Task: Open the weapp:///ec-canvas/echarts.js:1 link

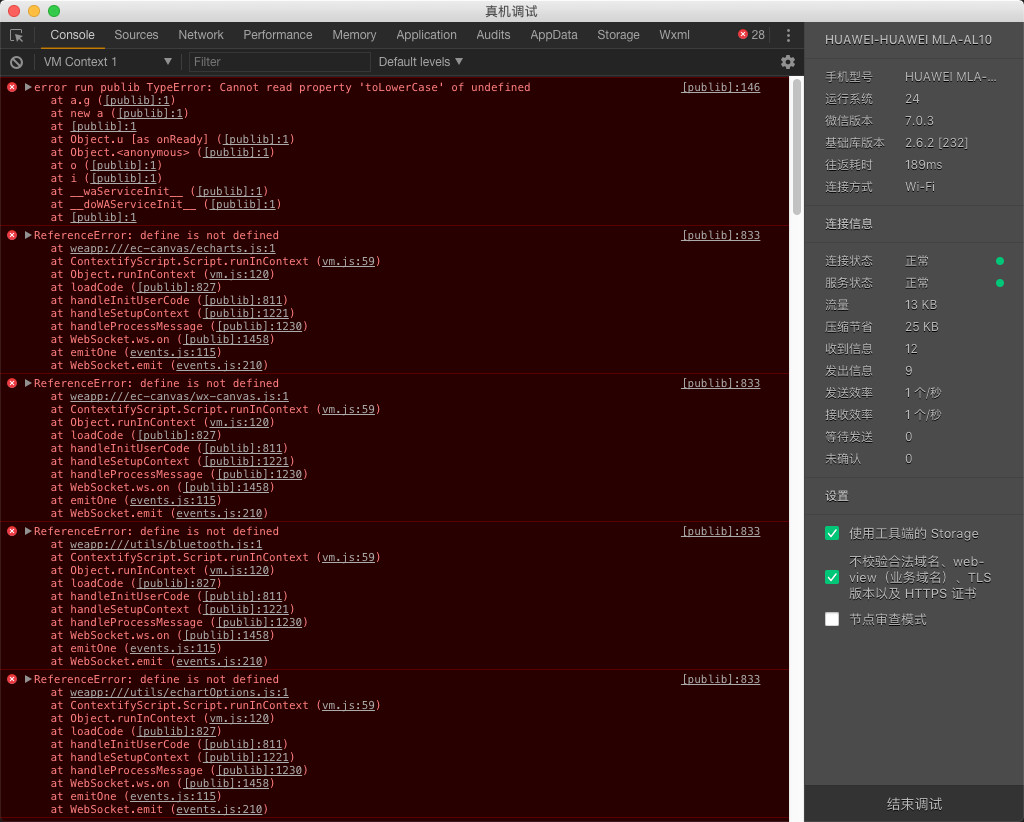Action: click(x=172, y=248)
